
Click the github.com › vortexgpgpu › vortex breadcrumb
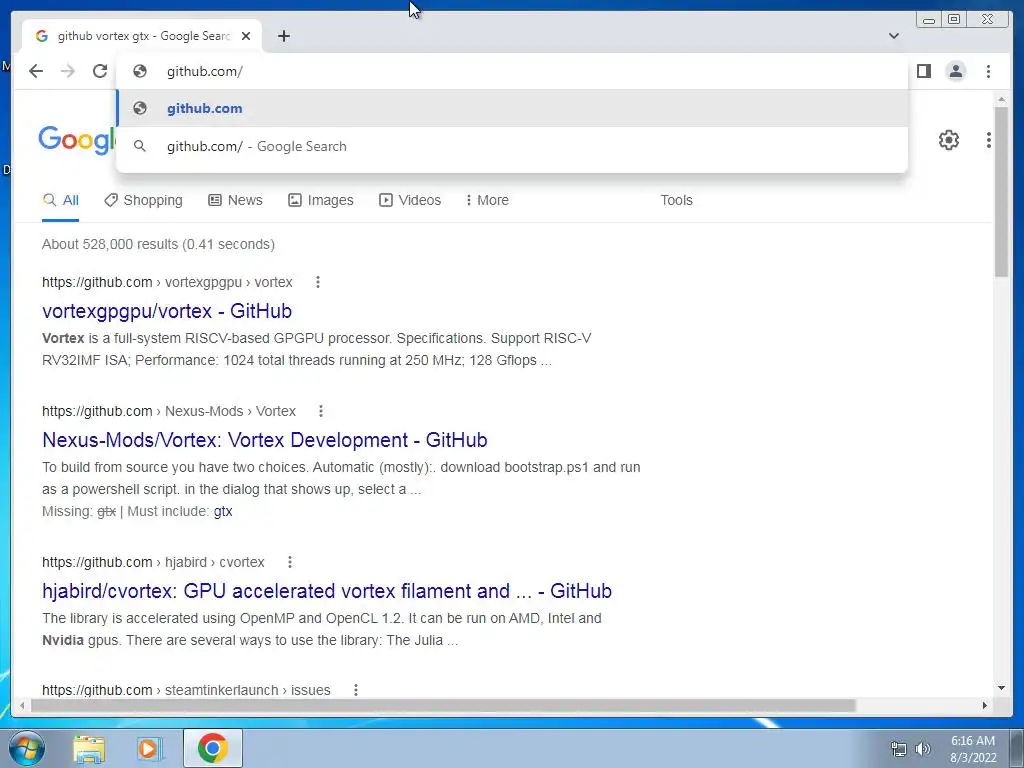[x=167, y=282]
